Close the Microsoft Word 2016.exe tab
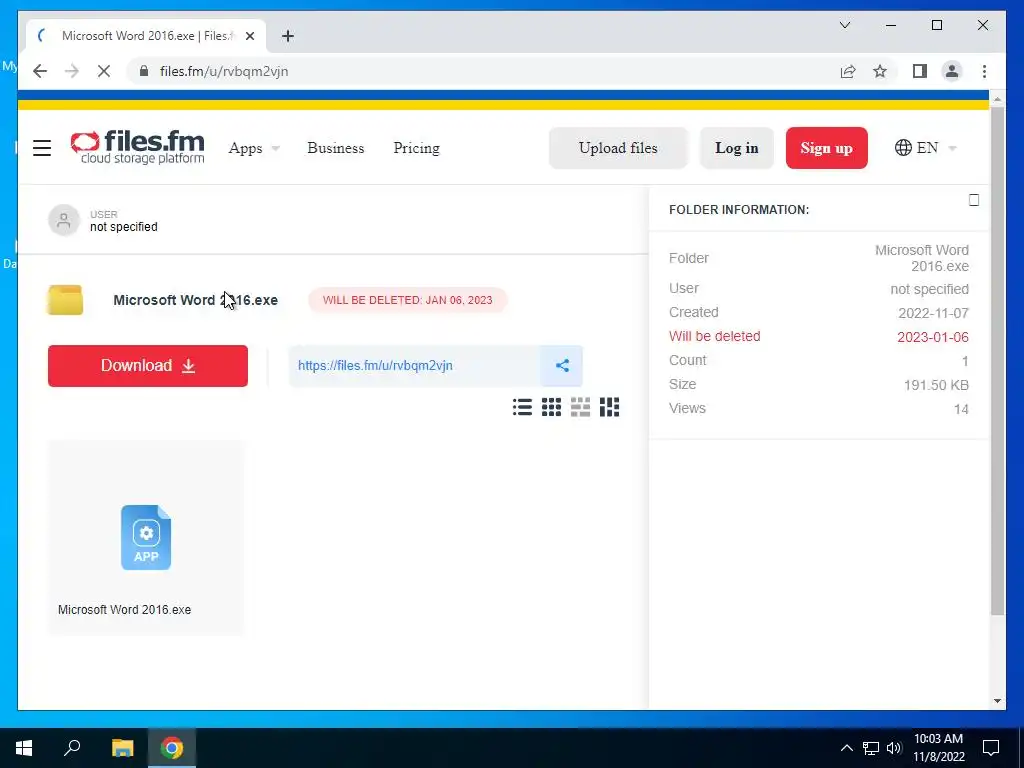This screenshot has height=768, width=1024. (249, 36)
